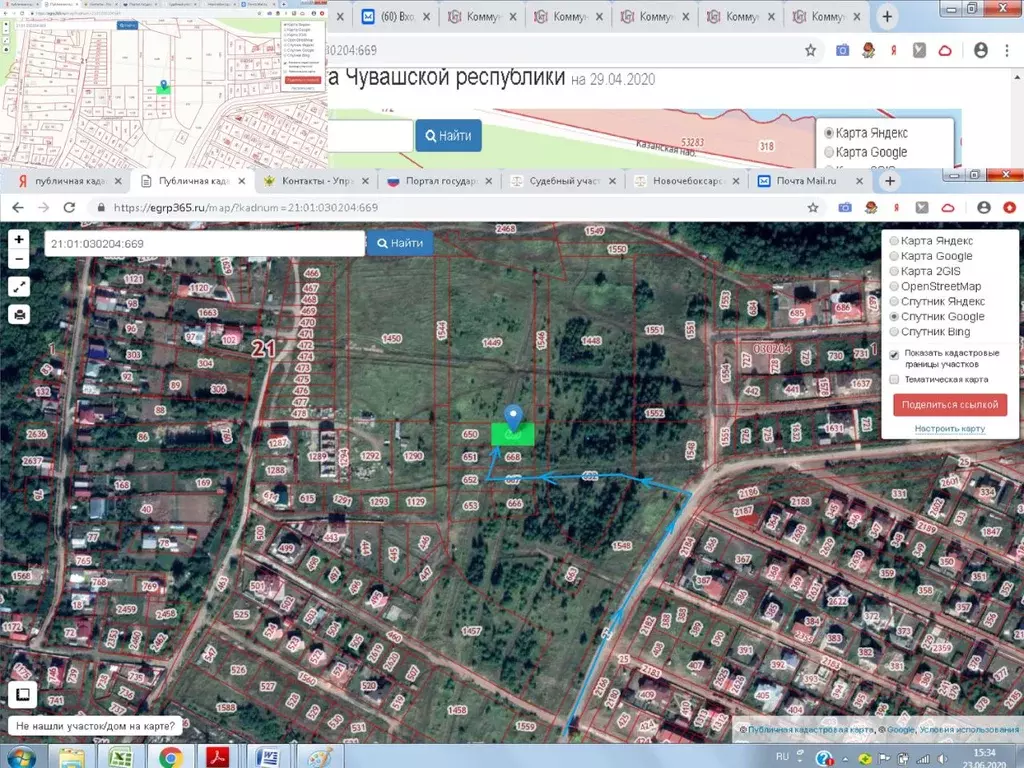Viewport: 1024px width, 768px height.
Task: Zoom in the map with plus button
Action: pos(20,240)
